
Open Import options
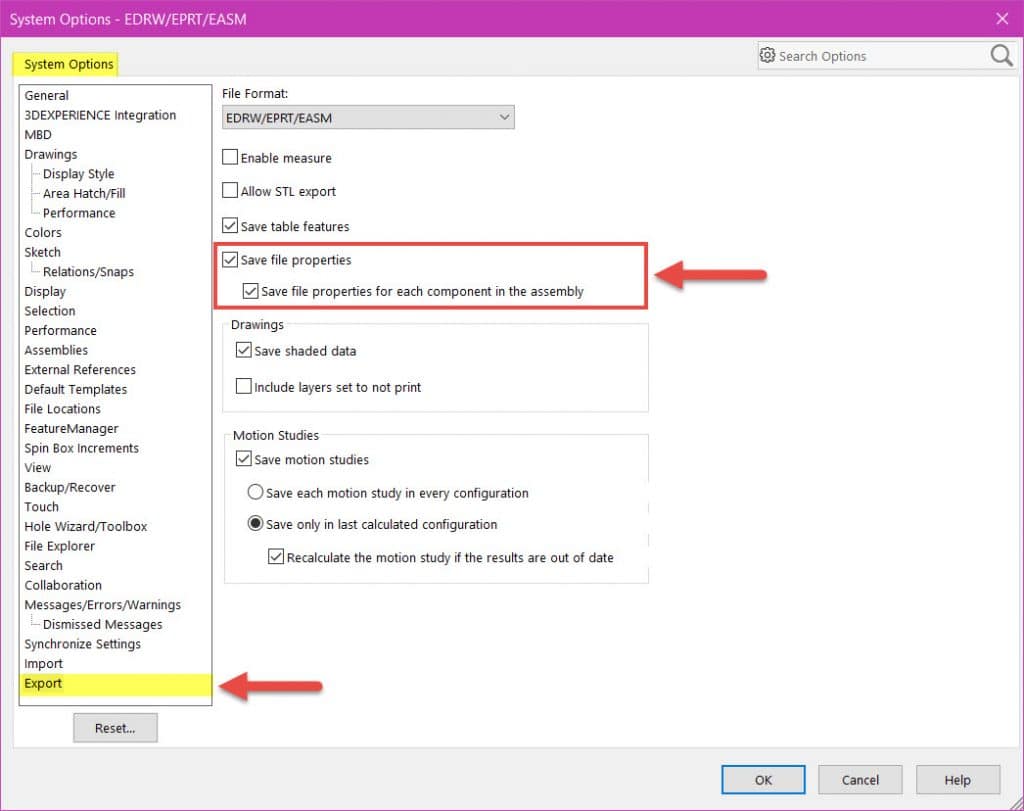pos(44,663)
